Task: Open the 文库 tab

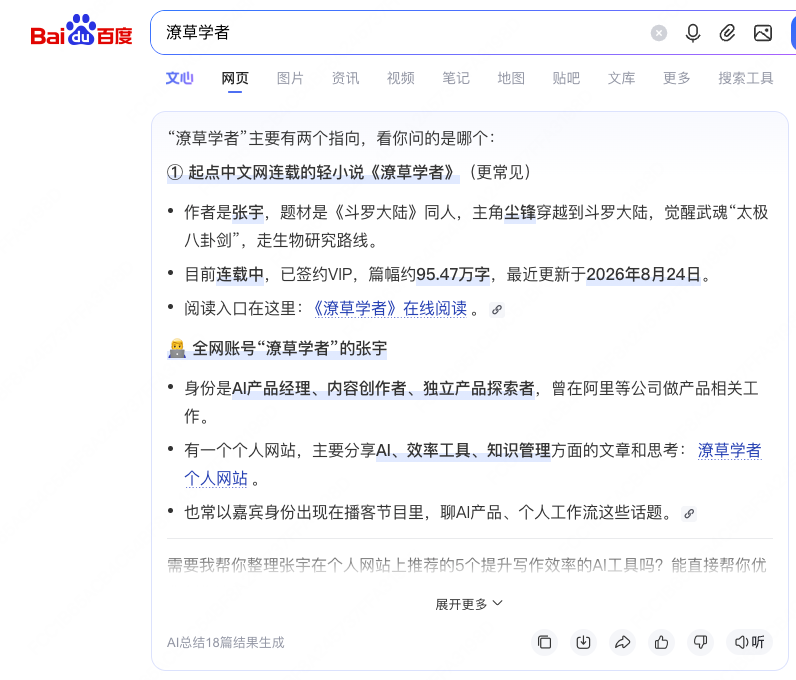Action: [x=621, y=78]
